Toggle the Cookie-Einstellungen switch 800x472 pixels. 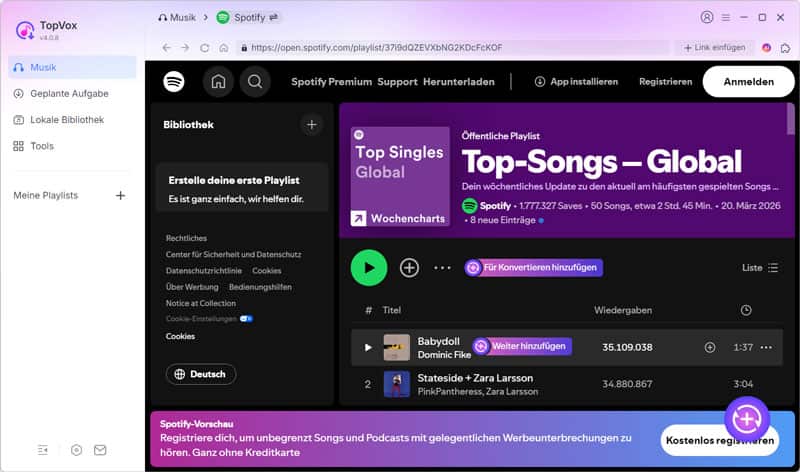tap(246, 319)
